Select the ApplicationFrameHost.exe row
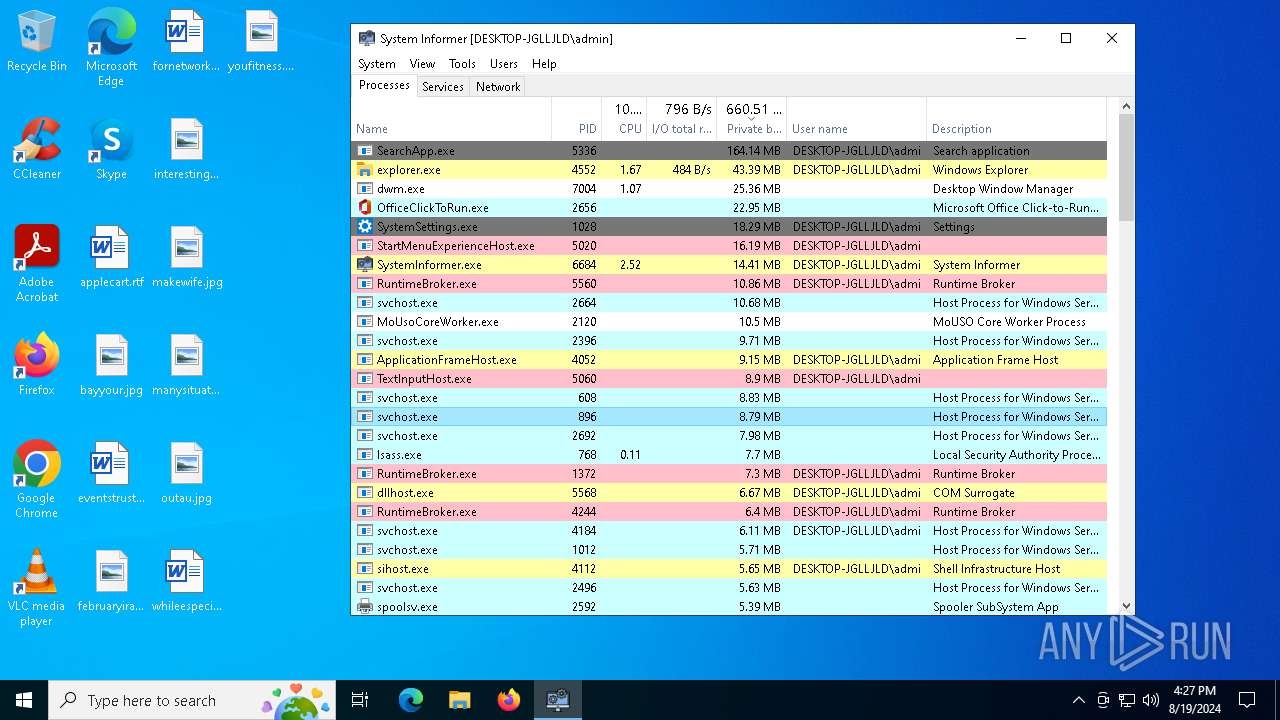 pyautogui.click(x=729, y=360)
